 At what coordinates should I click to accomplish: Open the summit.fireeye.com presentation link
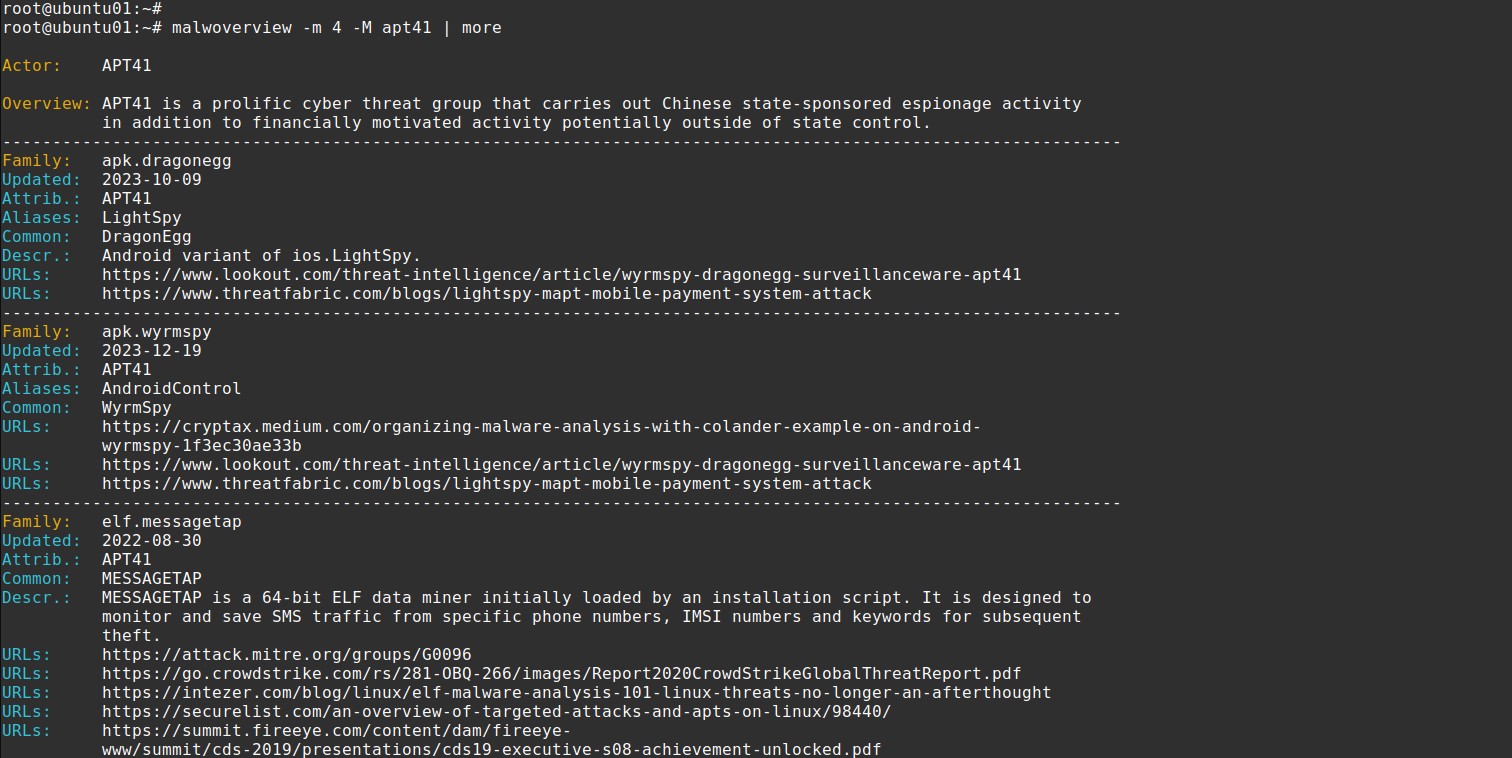click(491, 740)
